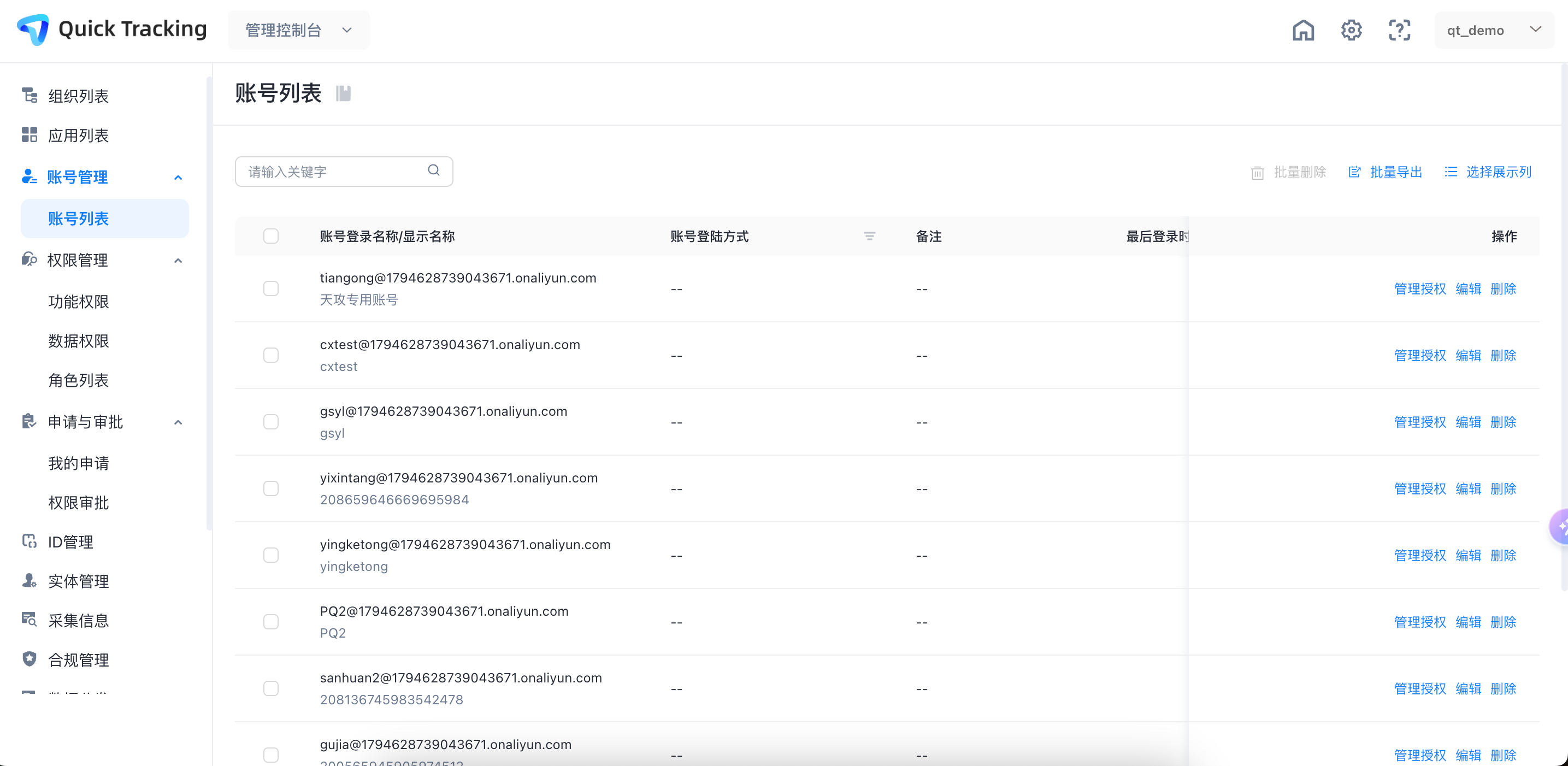This screenshot has height=766, width=1568.
Task: Click 管理授权 for tiangong account
Action: pyautogui.click(x=1419, y=288)
